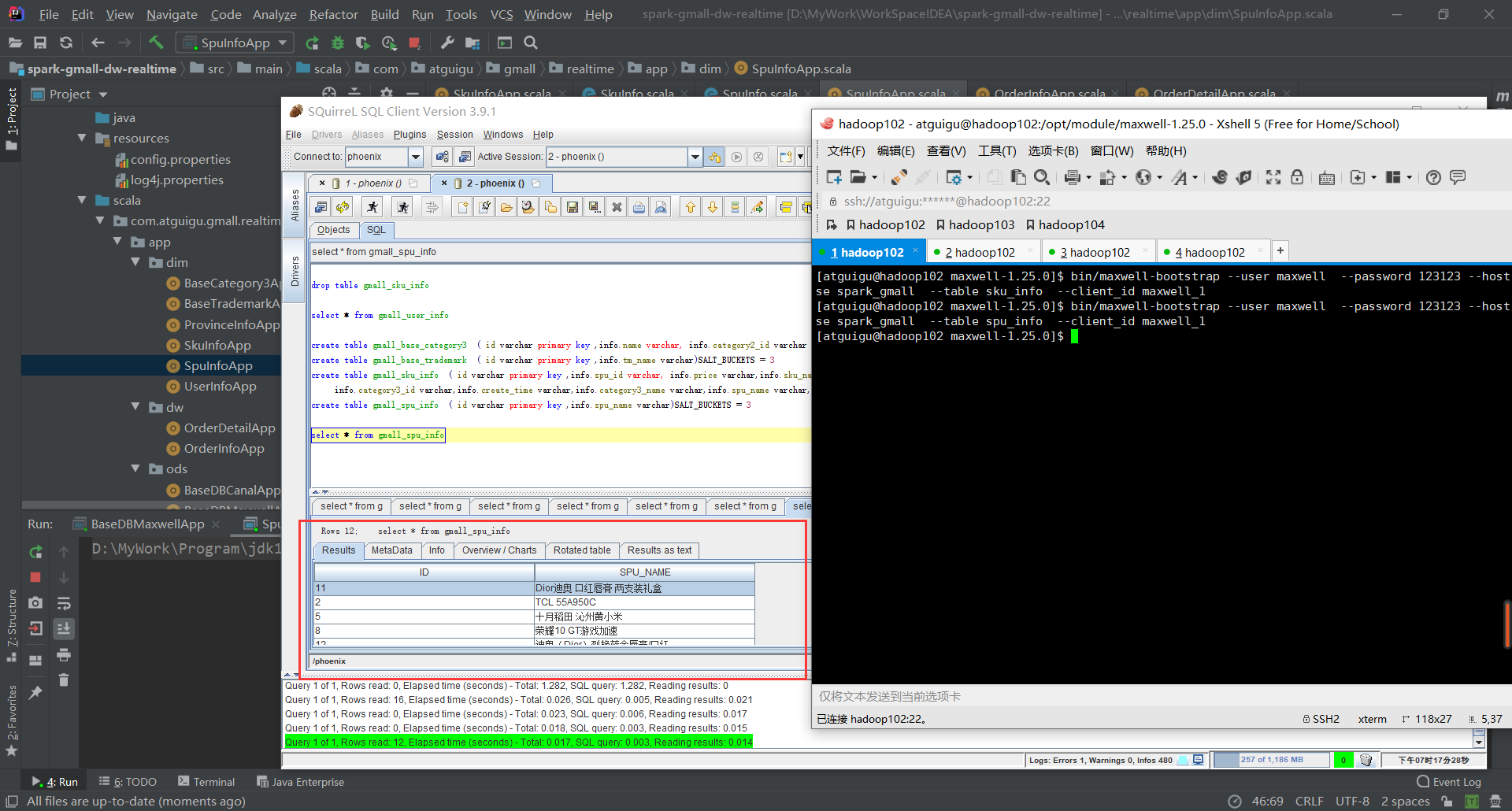
Task: Stop the running app via red square in IntelliJ toolbar
Action: tap(415, 43)
